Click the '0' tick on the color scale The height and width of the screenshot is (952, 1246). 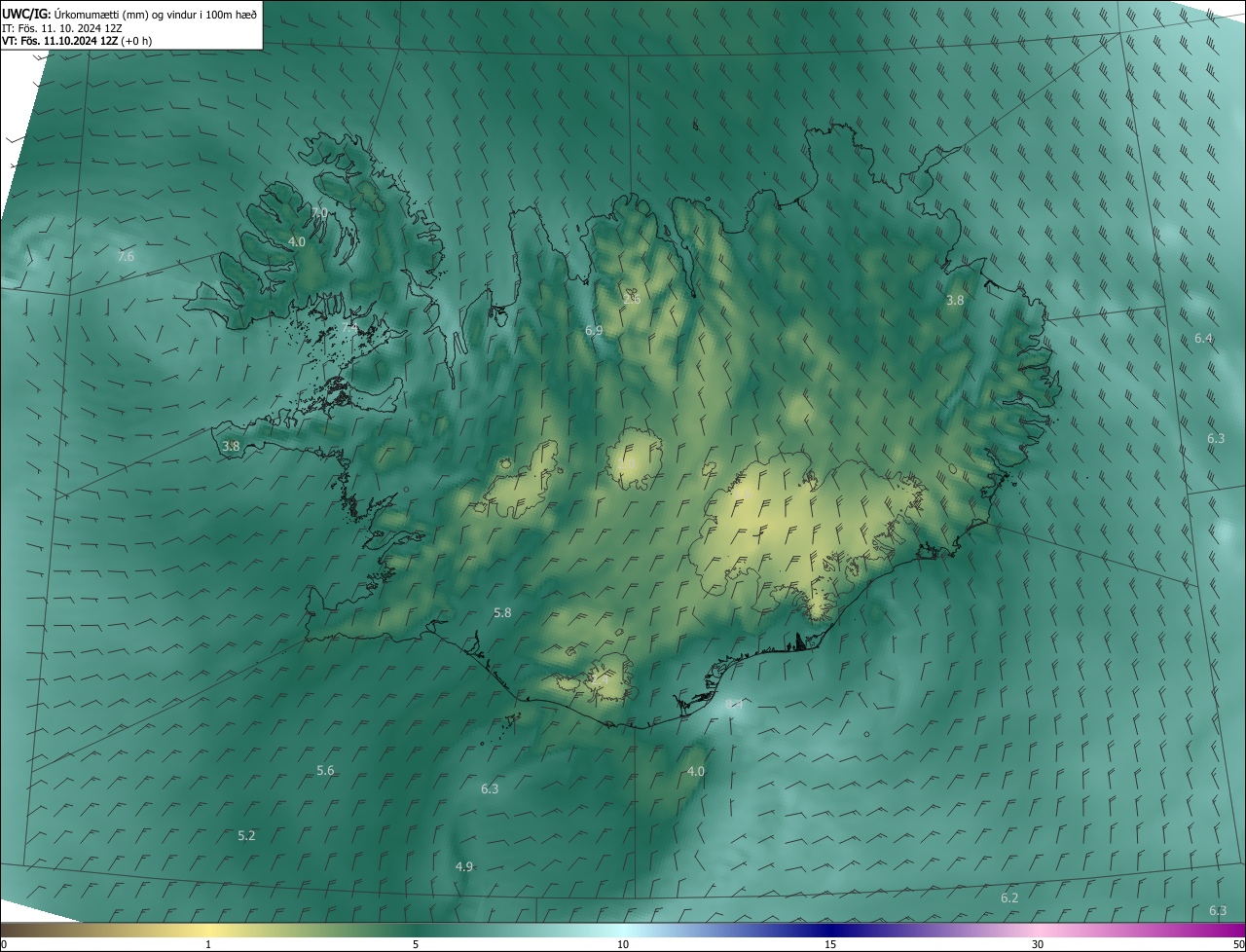(x=4, y=945)
